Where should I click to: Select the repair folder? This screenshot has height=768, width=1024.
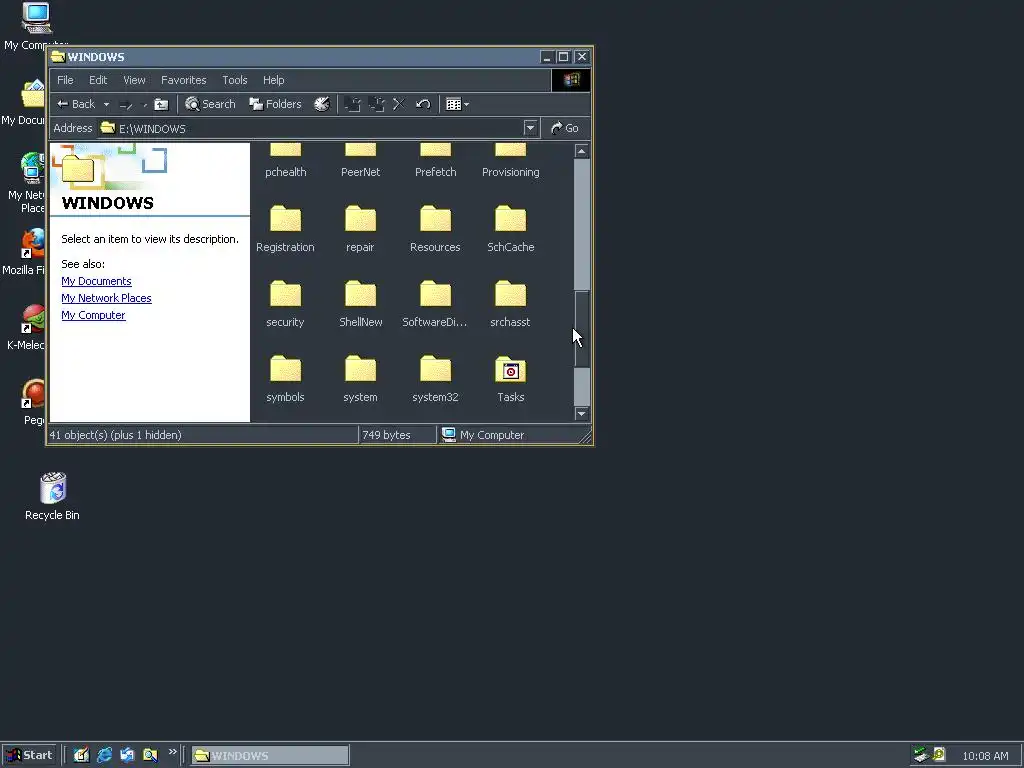[x=360, y=229]
